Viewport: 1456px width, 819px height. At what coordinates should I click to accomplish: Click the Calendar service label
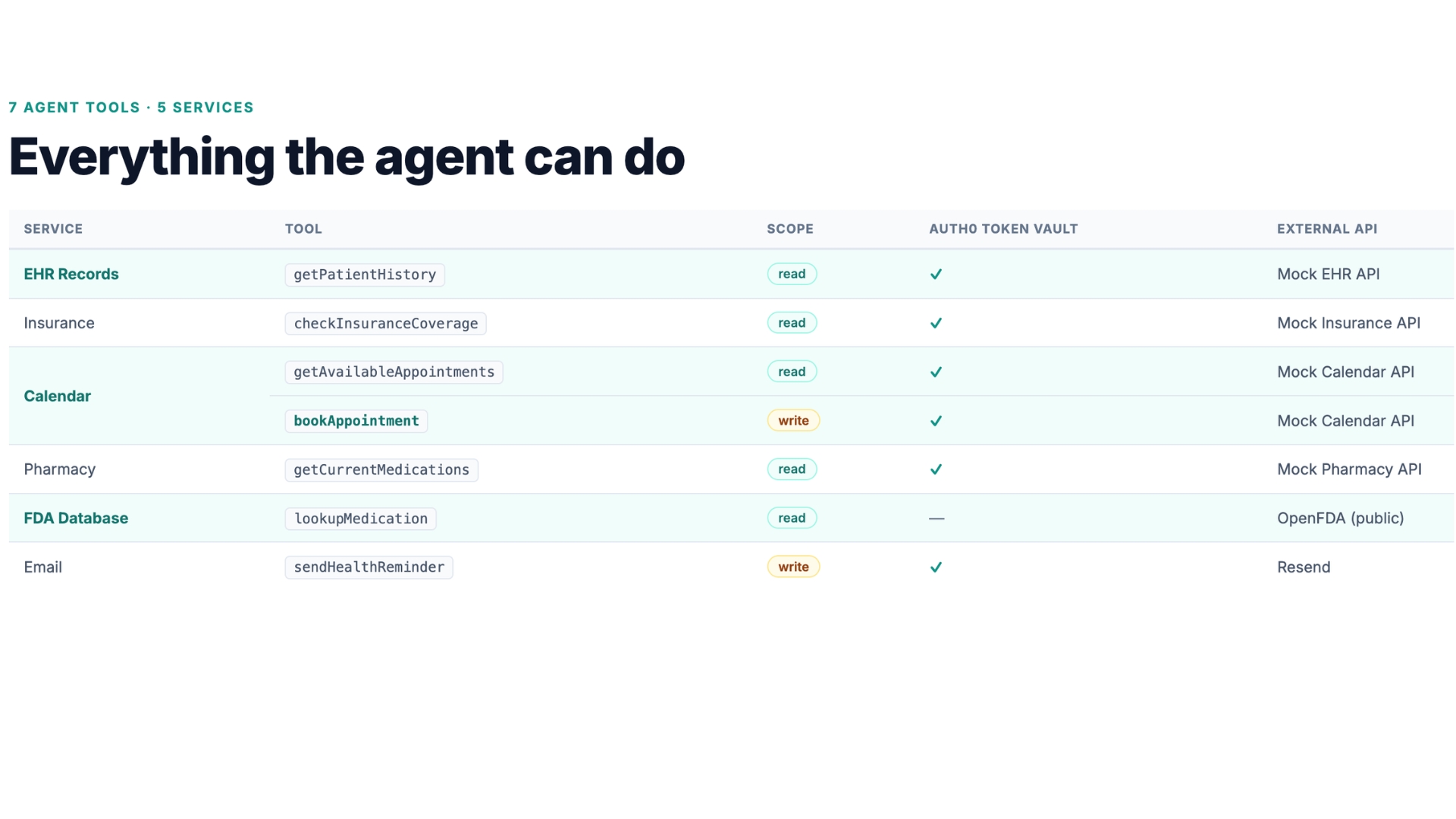(58, 397)
